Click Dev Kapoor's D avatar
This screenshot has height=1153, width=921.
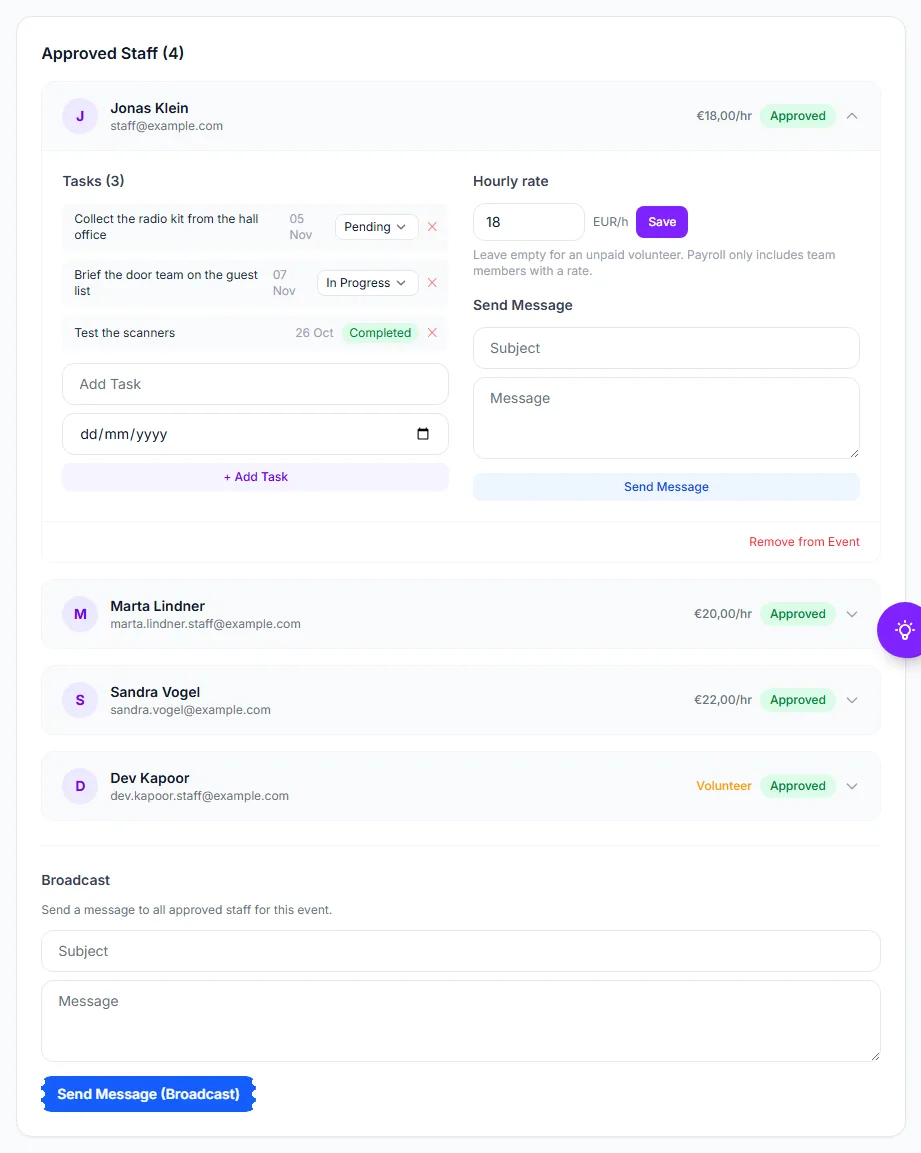[80, 786]
